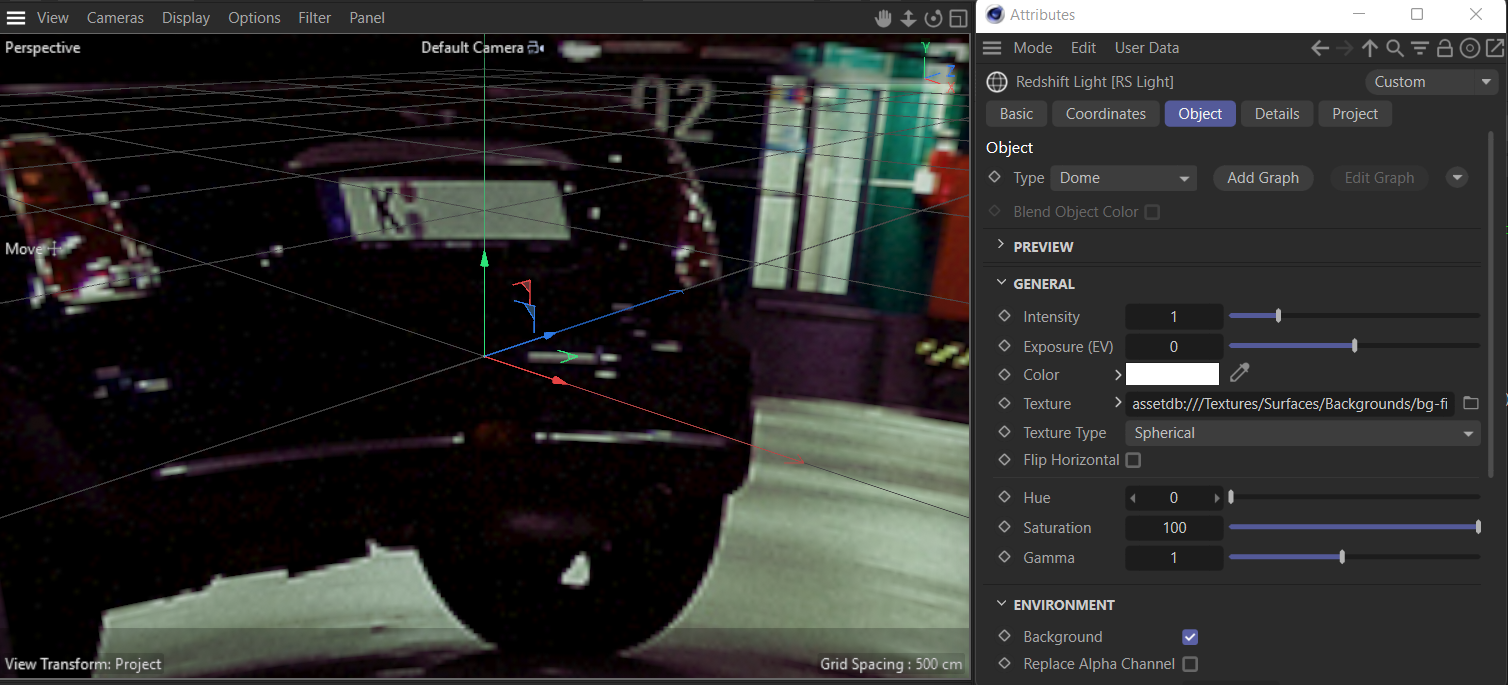Image resolution: width=1508 pixels, height=685 pixels.
Task: Expand the Texture parameter arrow
Action: (1118, 404)
